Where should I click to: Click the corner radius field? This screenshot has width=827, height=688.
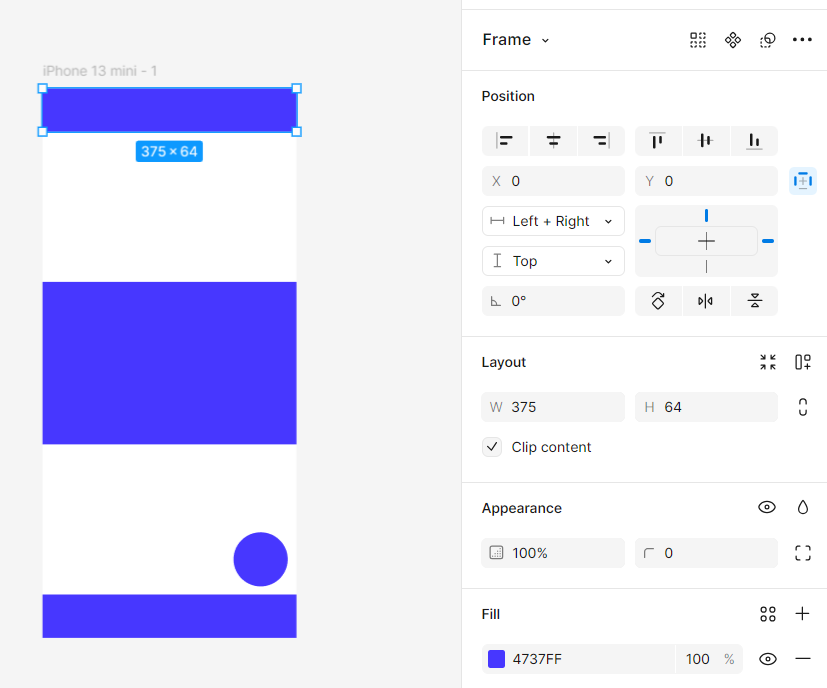[x=706, y=553]
